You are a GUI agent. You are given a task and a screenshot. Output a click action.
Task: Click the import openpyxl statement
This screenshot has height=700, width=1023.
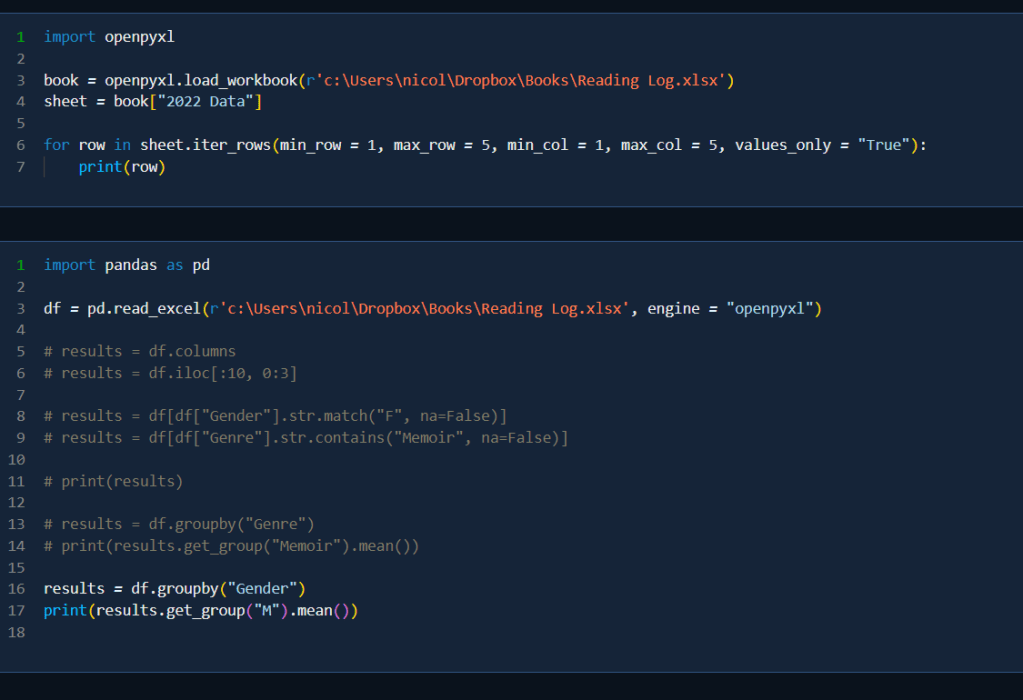109,37
